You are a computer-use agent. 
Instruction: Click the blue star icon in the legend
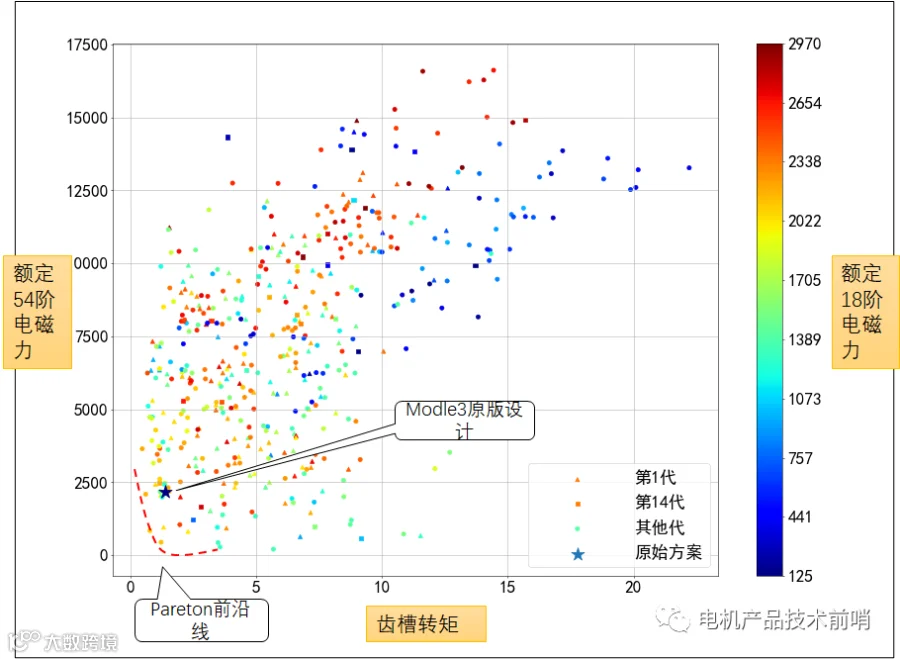pos(578,554)
